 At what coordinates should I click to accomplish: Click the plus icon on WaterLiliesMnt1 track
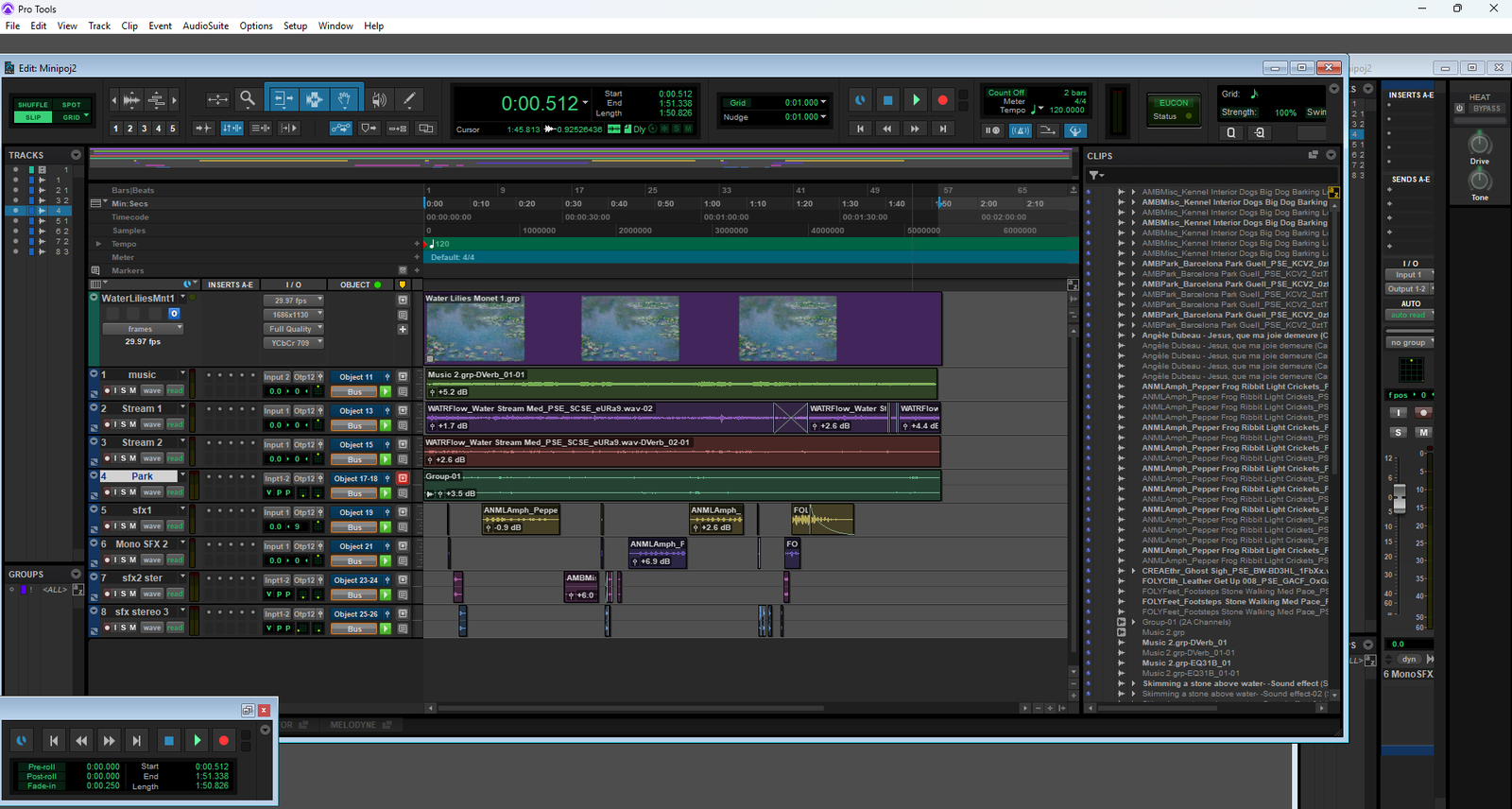tap(403, 329)
